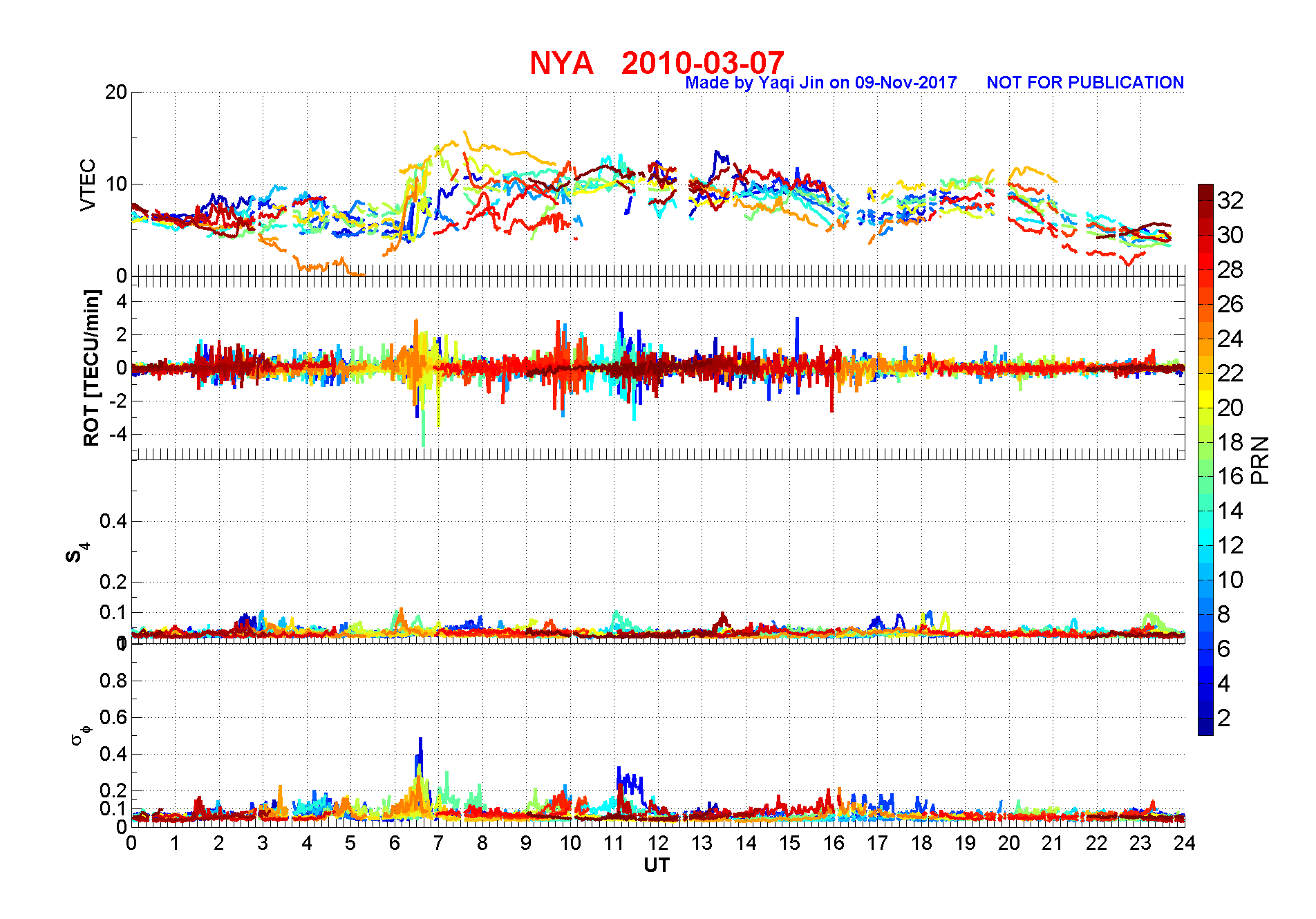This screenshot has height=919, width=1316.
Task: Click the ROT y-axis tick label 4
Action: click(x=122, y=301)
